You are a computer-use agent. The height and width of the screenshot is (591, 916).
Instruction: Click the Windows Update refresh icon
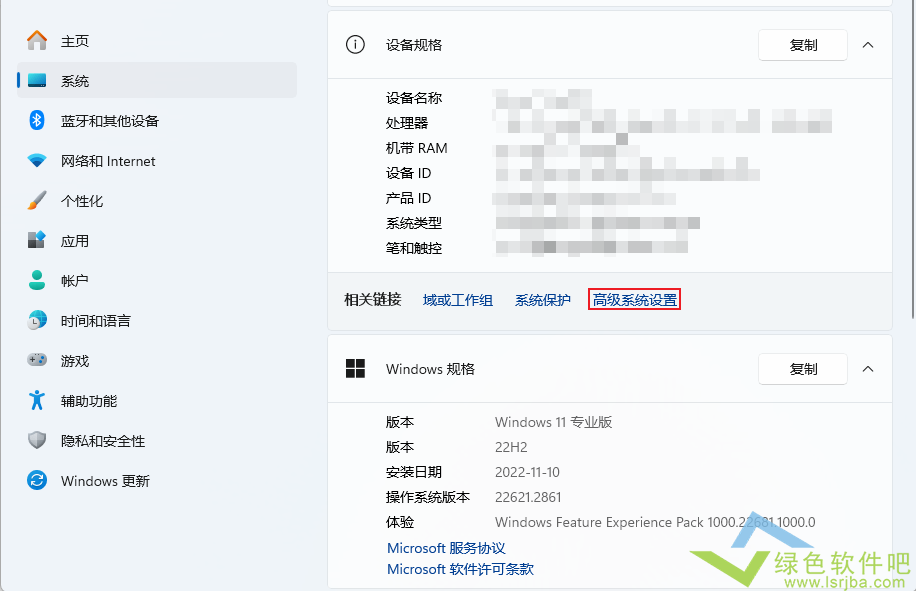click(x=37, y=480)
